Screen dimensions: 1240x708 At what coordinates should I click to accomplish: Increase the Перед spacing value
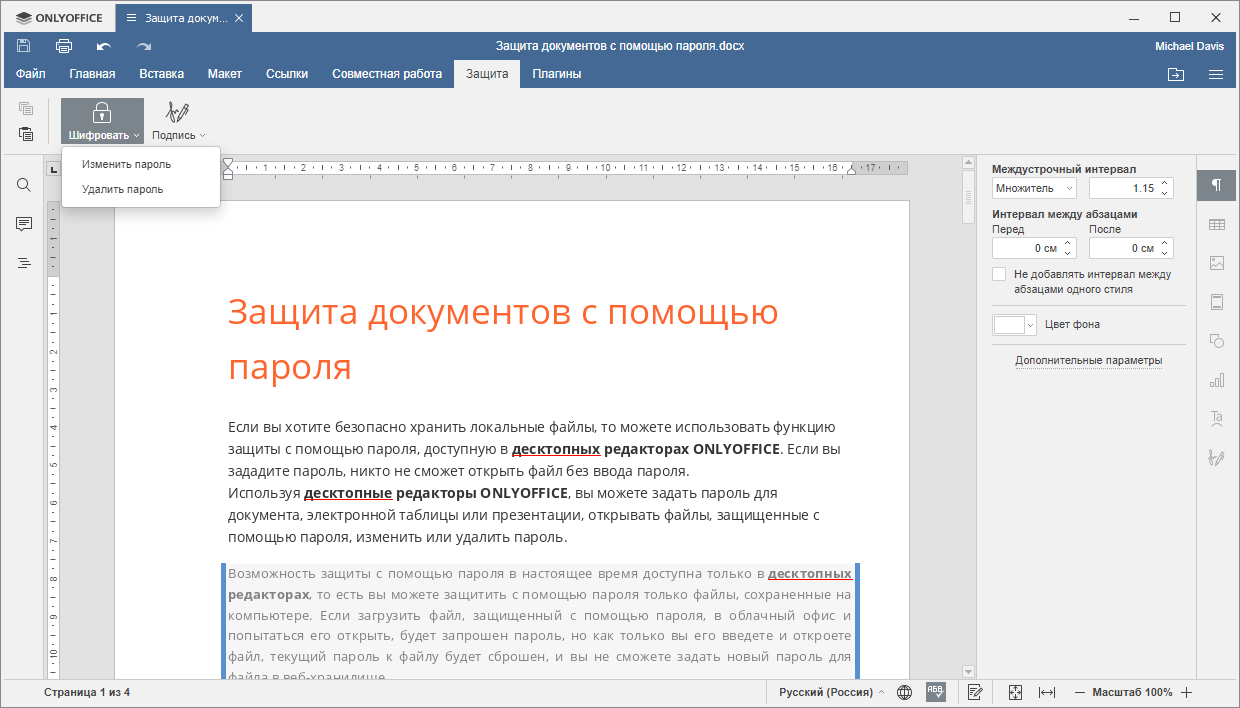[x=1067, y=244]
